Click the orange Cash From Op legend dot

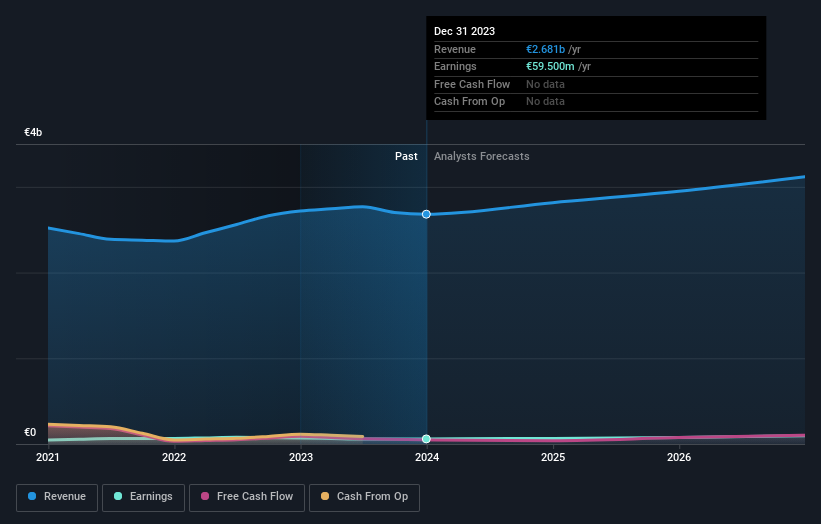click(x=325, y=496)
